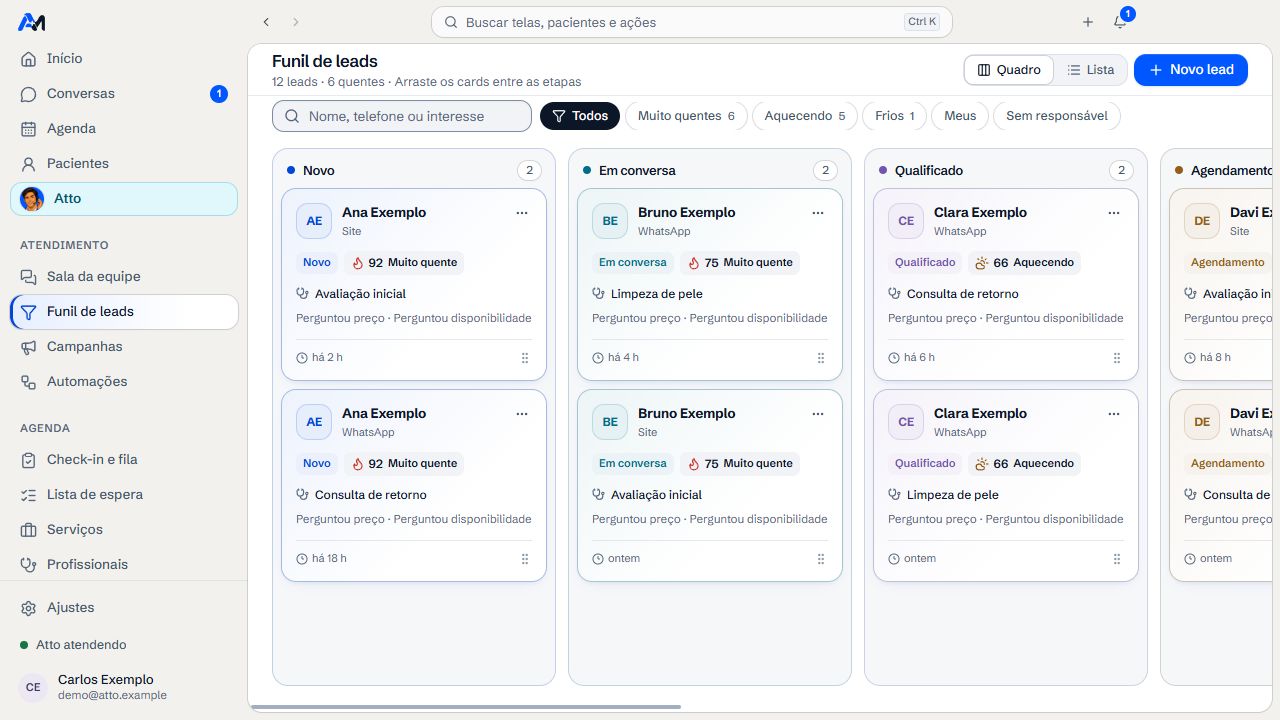The width and height of the screenshot is (1280, 720).
Task: Click the flame score 92 on Ana Exemplo Site card
Action: [405, 263]
